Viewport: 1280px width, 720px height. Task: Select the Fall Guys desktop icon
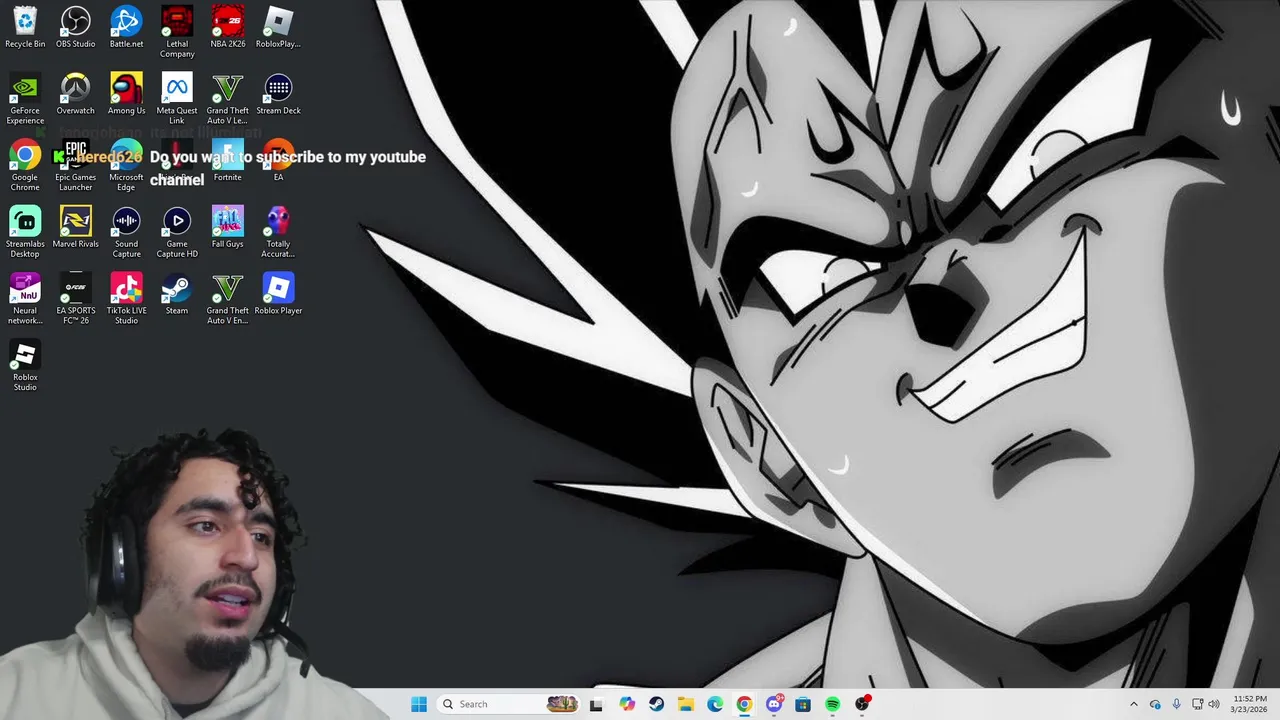point(228,227)
